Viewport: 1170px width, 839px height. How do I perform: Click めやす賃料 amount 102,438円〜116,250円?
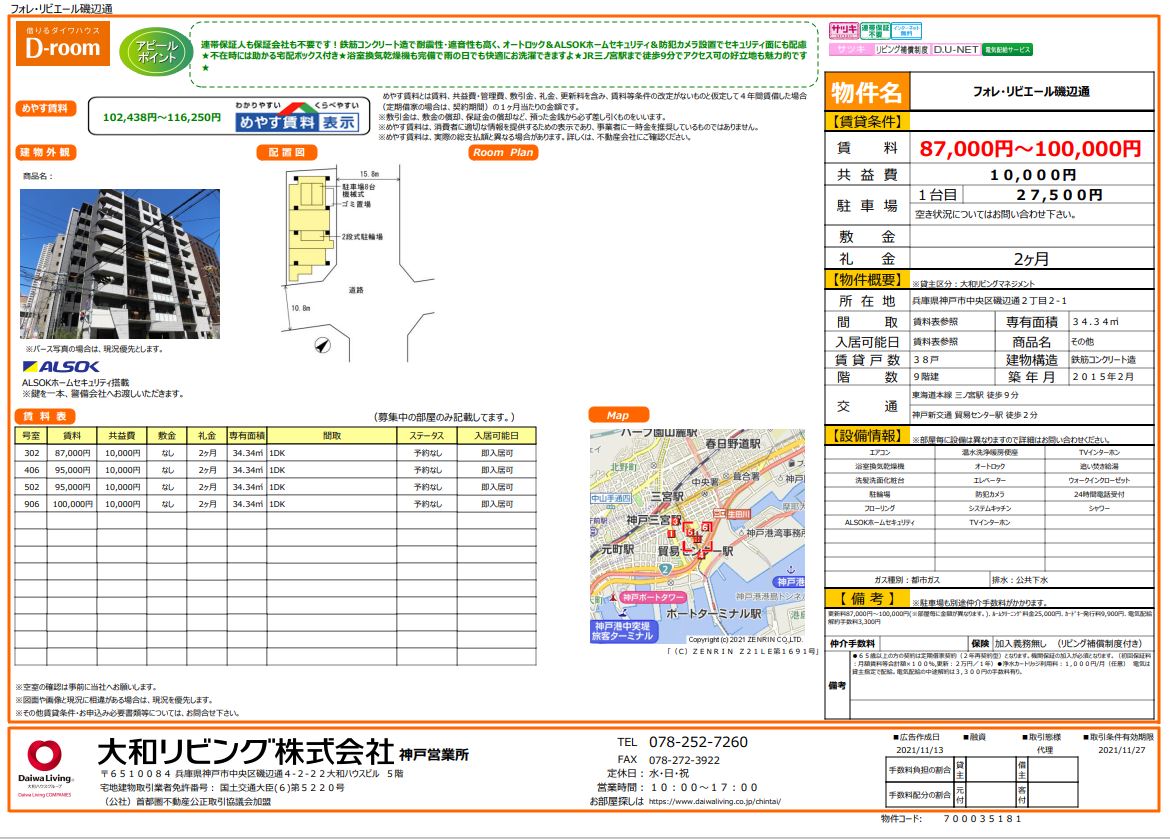(x=162, y=117)
